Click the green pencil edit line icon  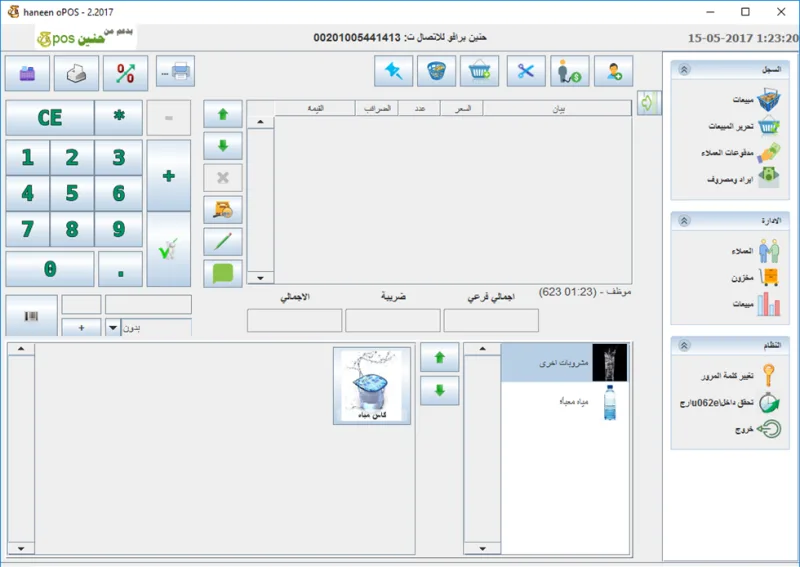click(x=223, y=241)
